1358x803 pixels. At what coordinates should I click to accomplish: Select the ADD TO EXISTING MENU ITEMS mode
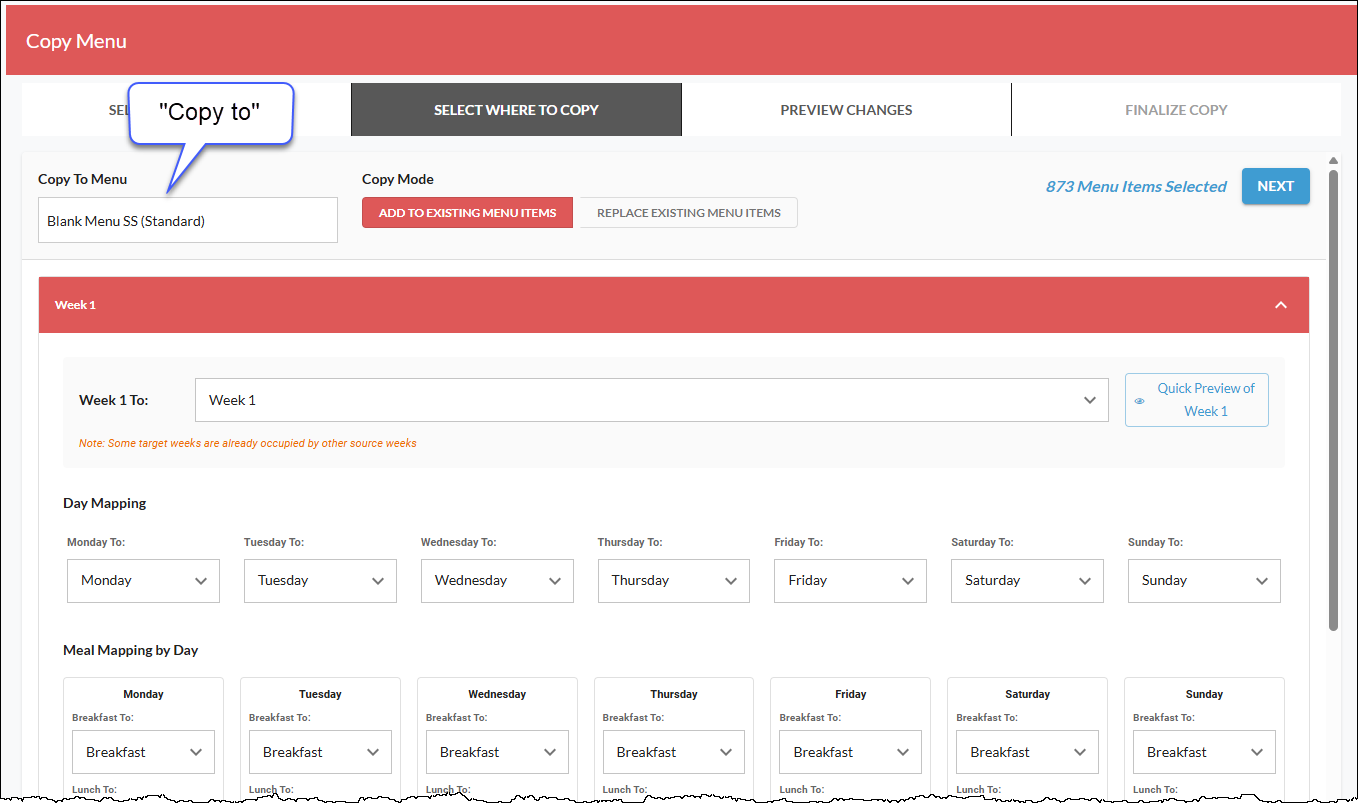coord(467,212)
